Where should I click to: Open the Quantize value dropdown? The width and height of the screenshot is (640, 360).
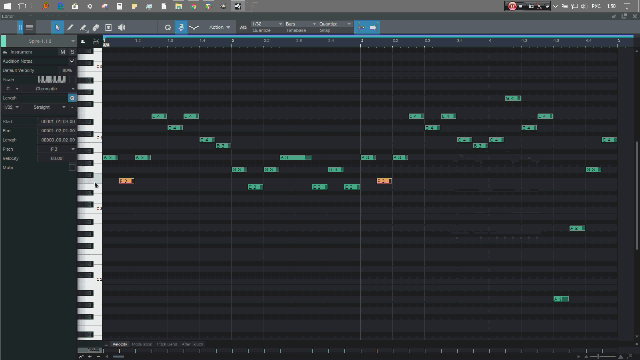pos(267,24)
